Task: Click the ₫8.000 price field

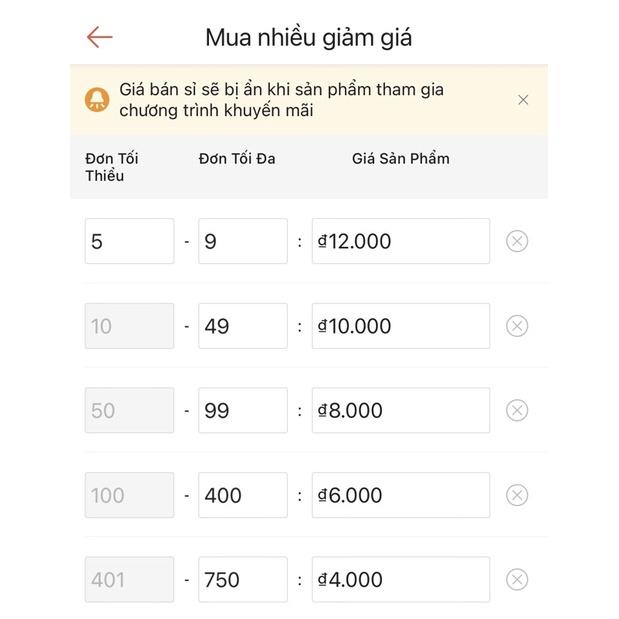Action: 400,410
